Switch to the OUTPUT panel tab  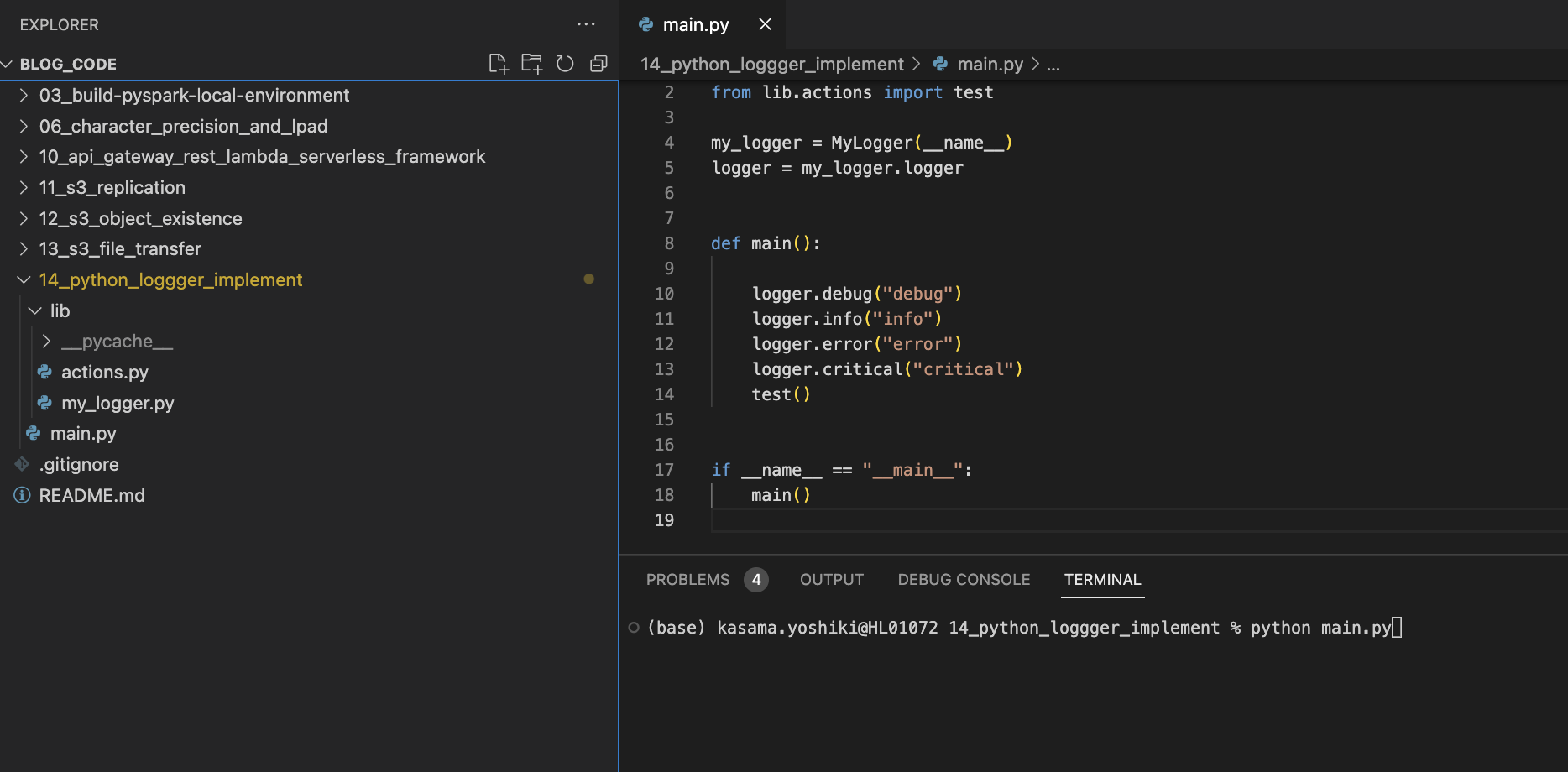(x=831, y=580)
